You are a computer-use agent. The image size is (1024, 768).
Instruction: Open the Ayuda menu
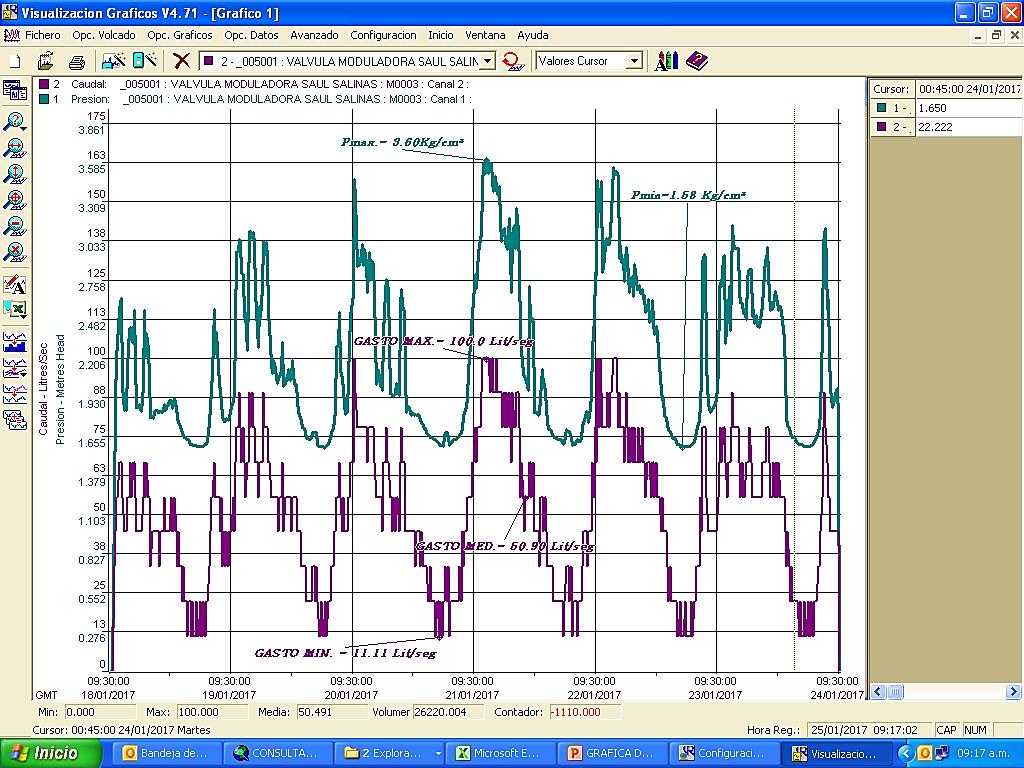tap(533, 35)
